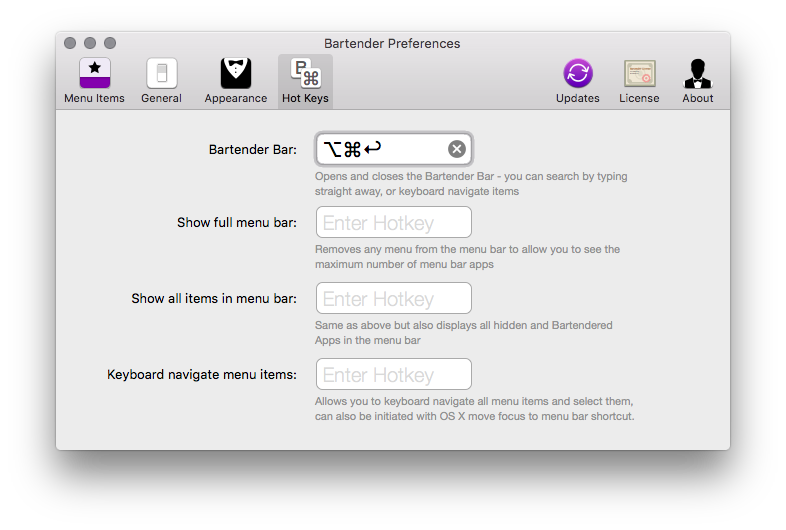Open the Appearance tuxedo pane
The width and height of the screenshot is (786, 530).
coord(236,81)
